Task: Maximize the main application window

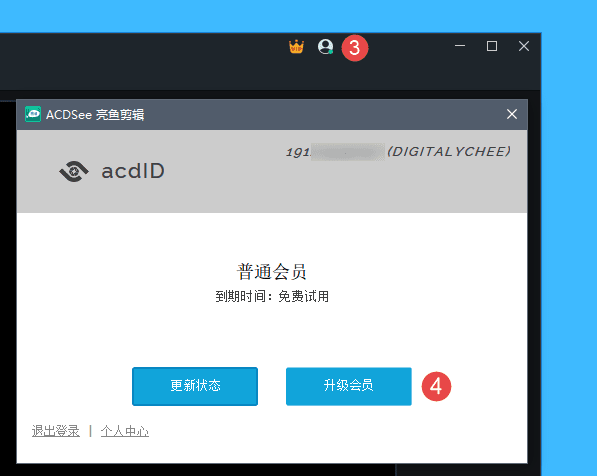Action: (x=492, y=46)
